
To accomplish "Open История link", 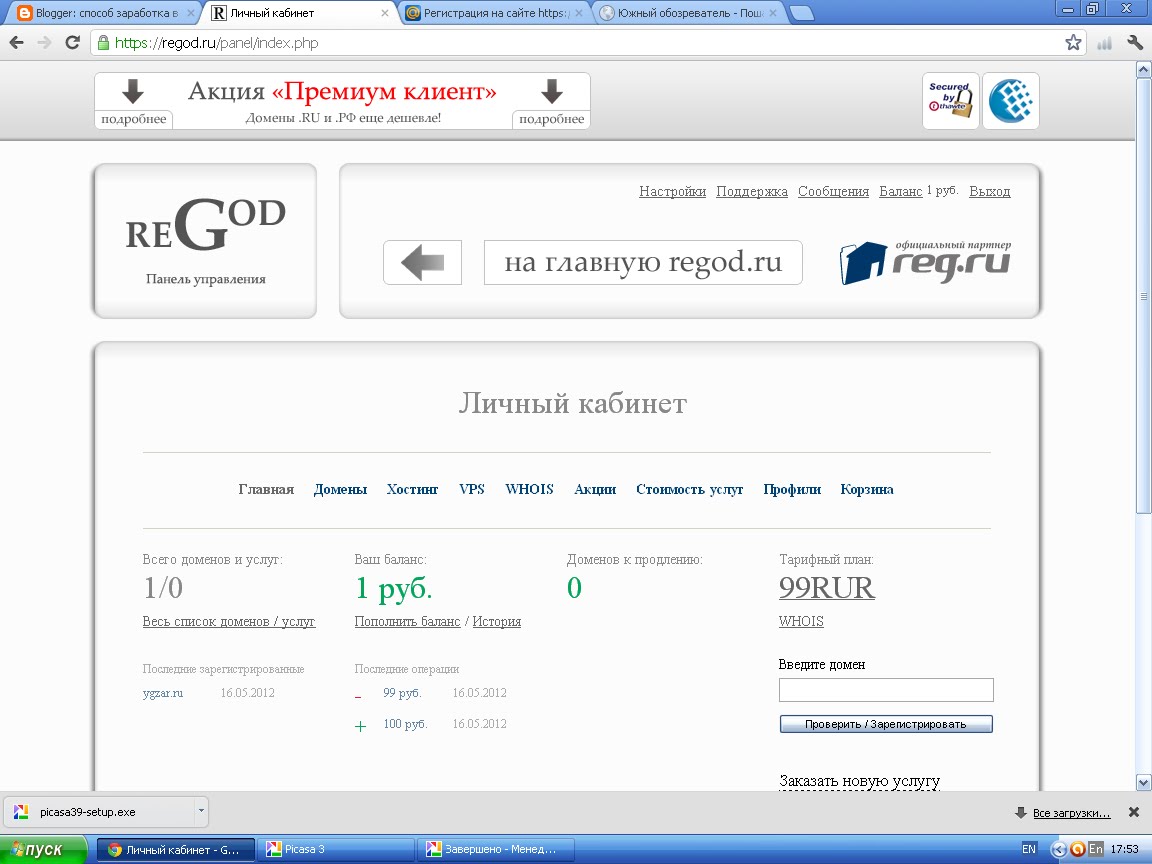I will (x=497, y=622).
